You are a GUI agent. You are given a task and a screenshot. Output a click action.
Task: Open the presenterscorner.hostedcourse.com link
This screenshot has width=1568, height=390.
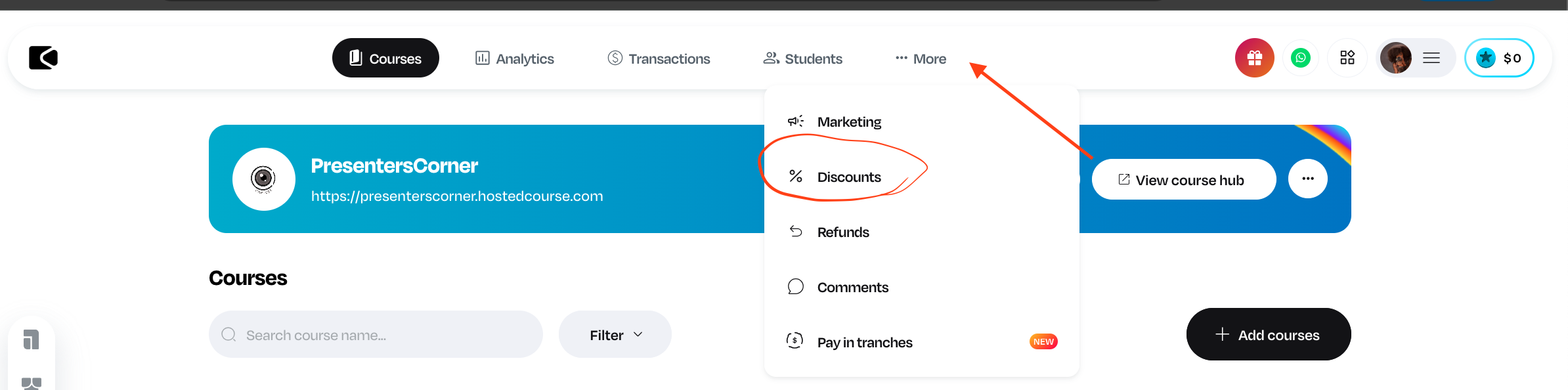point(456,196)
